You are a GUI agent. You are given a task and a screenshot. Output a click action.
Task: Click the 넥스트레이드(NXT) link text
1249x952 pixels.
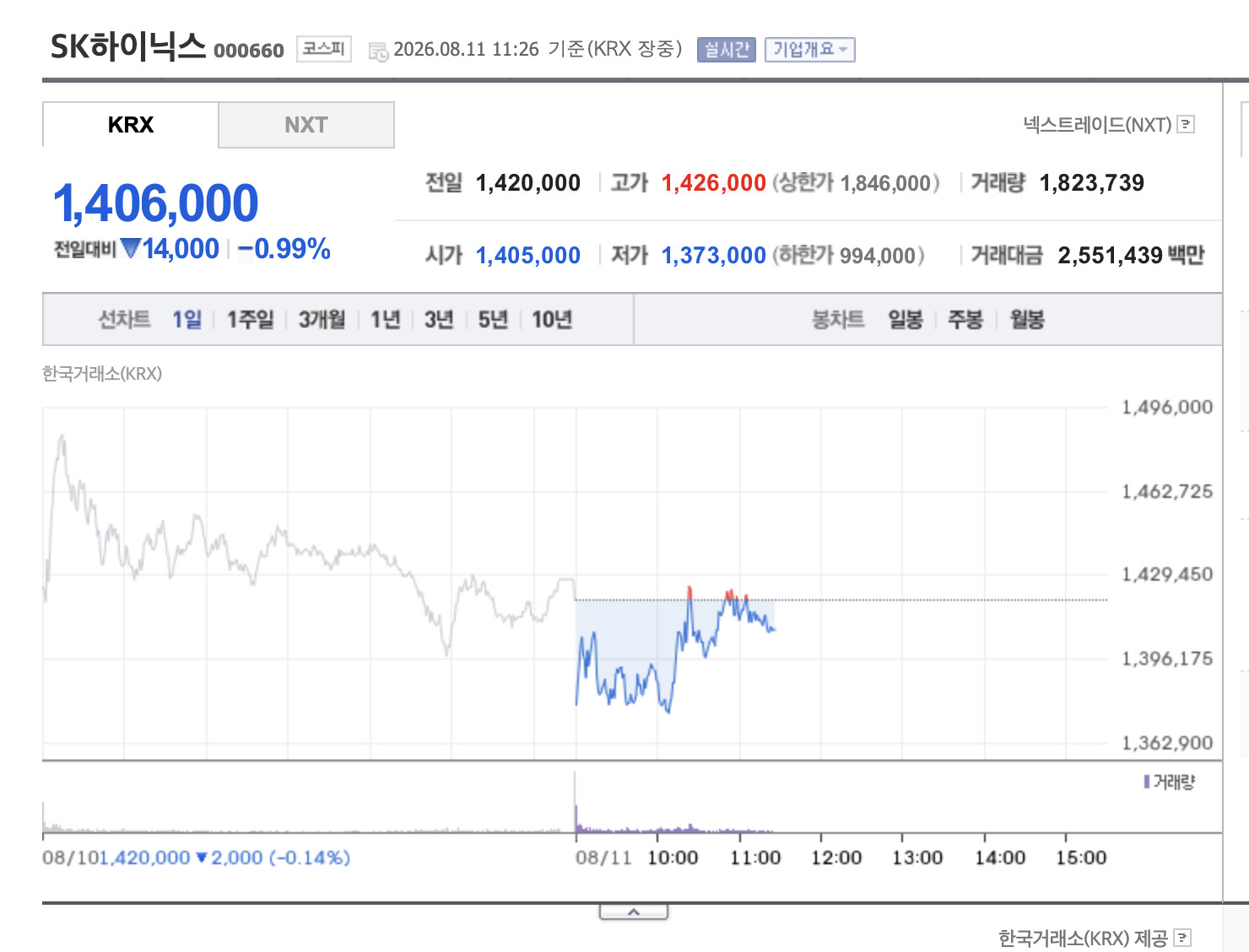[x=1097, y=125]
